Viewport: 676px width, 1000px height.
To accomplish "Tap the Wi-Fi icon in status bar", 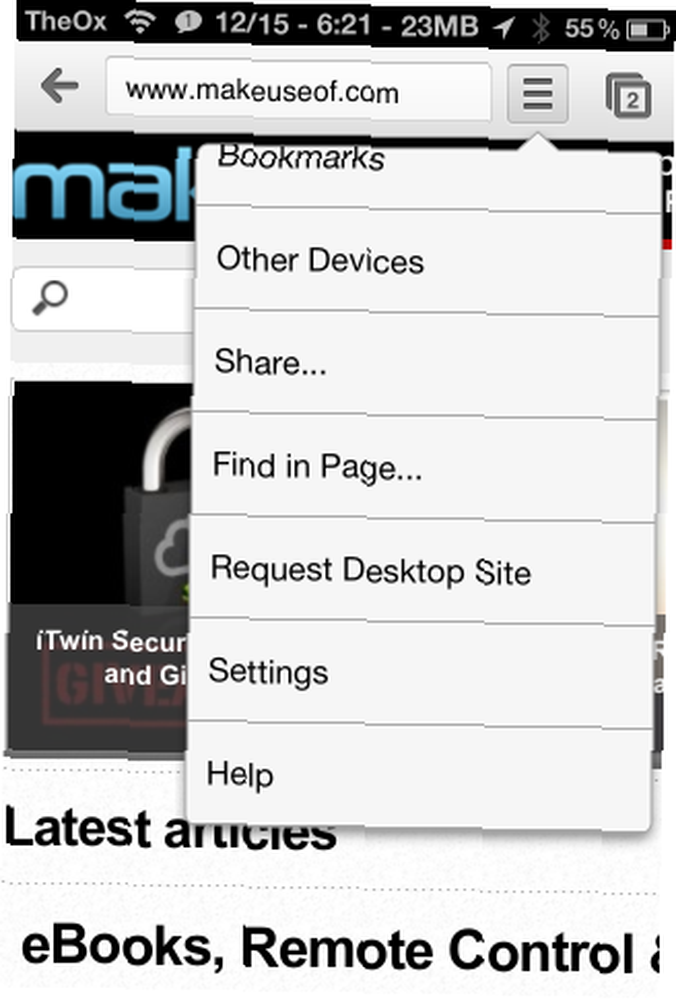I will point(140,22).
